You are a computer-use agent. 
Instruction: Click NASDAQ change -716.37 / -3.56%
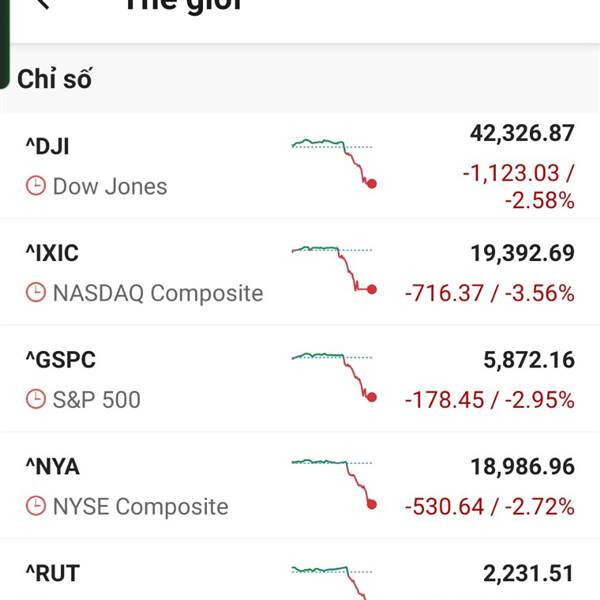click(x=489, y=294)
